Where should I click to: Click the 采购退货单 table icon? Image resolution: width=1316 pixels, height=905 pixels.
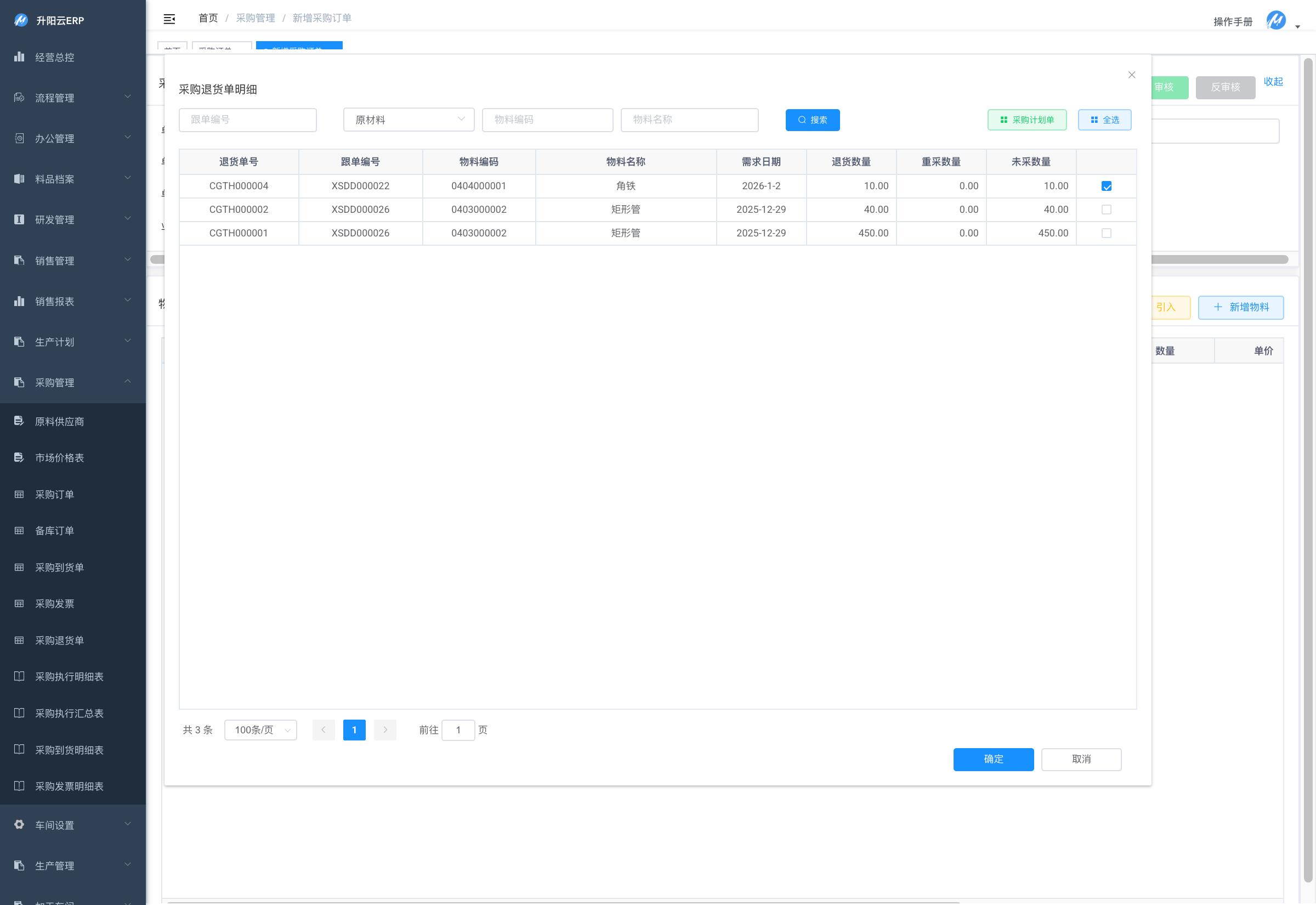click(x=19, y=640)
